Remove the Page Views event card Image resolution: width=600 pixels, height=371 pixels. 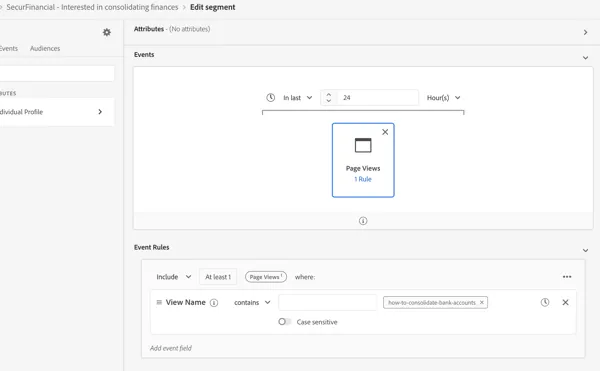385,132
